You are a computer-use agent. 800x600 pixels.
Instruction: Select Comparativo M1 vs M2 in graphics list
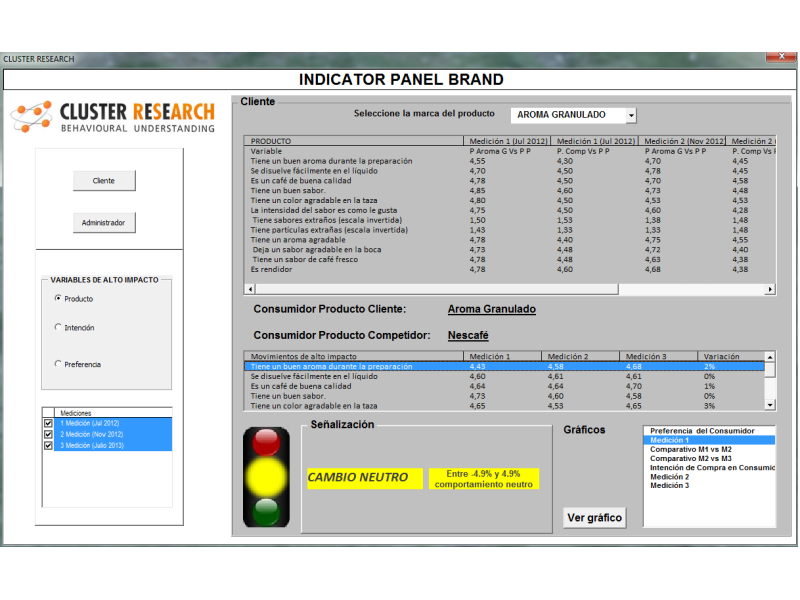(x=691, y=450)
